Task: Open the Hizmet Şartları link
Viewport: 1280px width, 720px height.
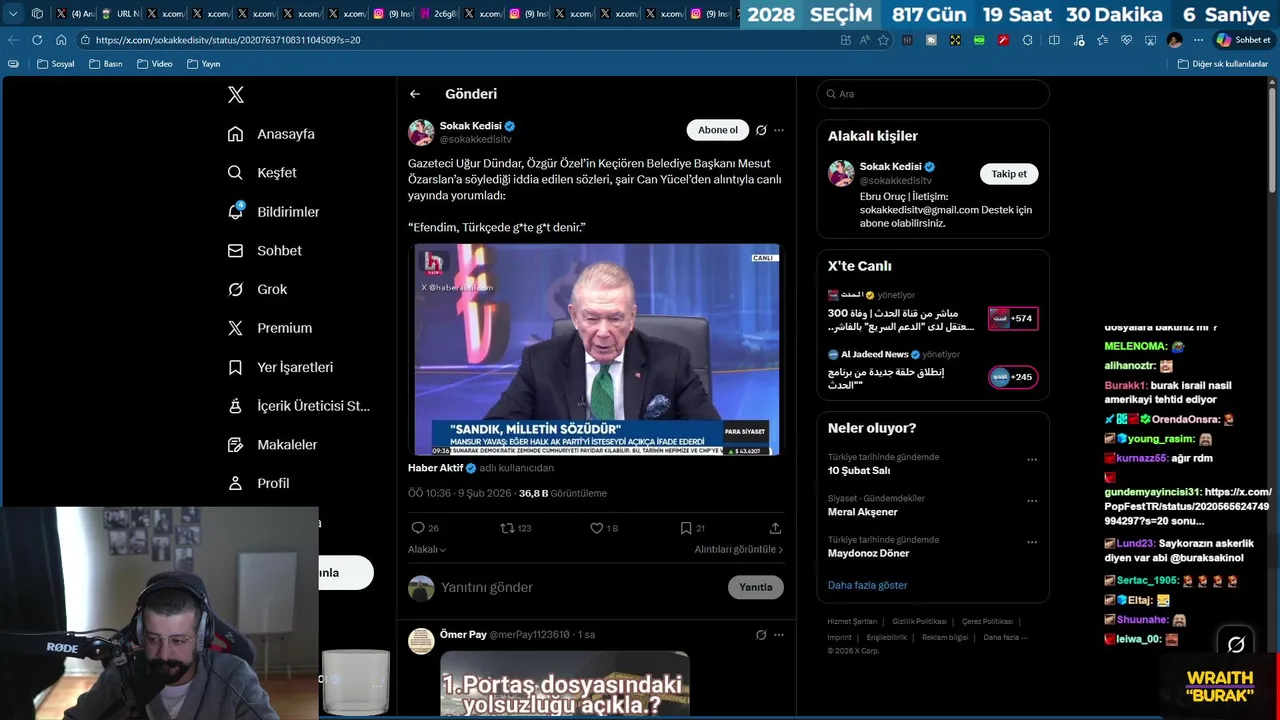Action: click(x=852, y=622)
